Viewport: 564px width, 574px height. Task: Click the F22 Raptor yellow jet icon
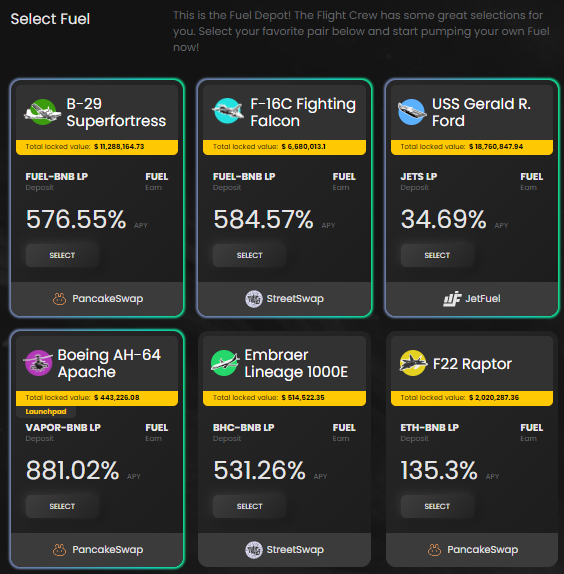(413, 363)
